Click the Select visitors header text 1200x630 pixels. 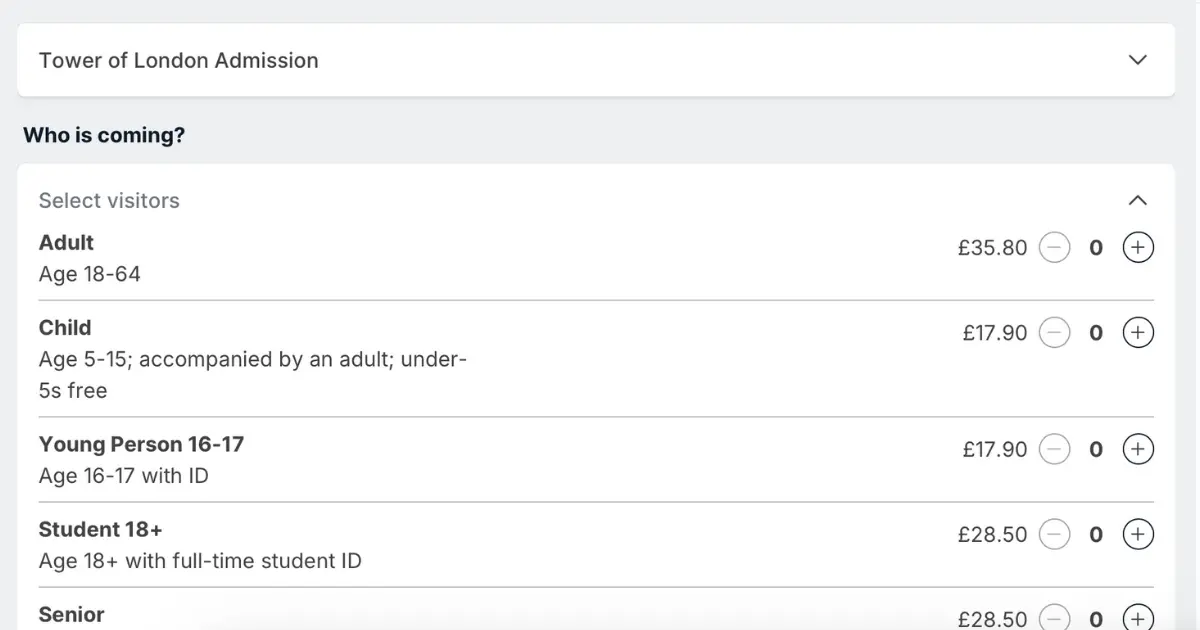(x=109, y=200)
